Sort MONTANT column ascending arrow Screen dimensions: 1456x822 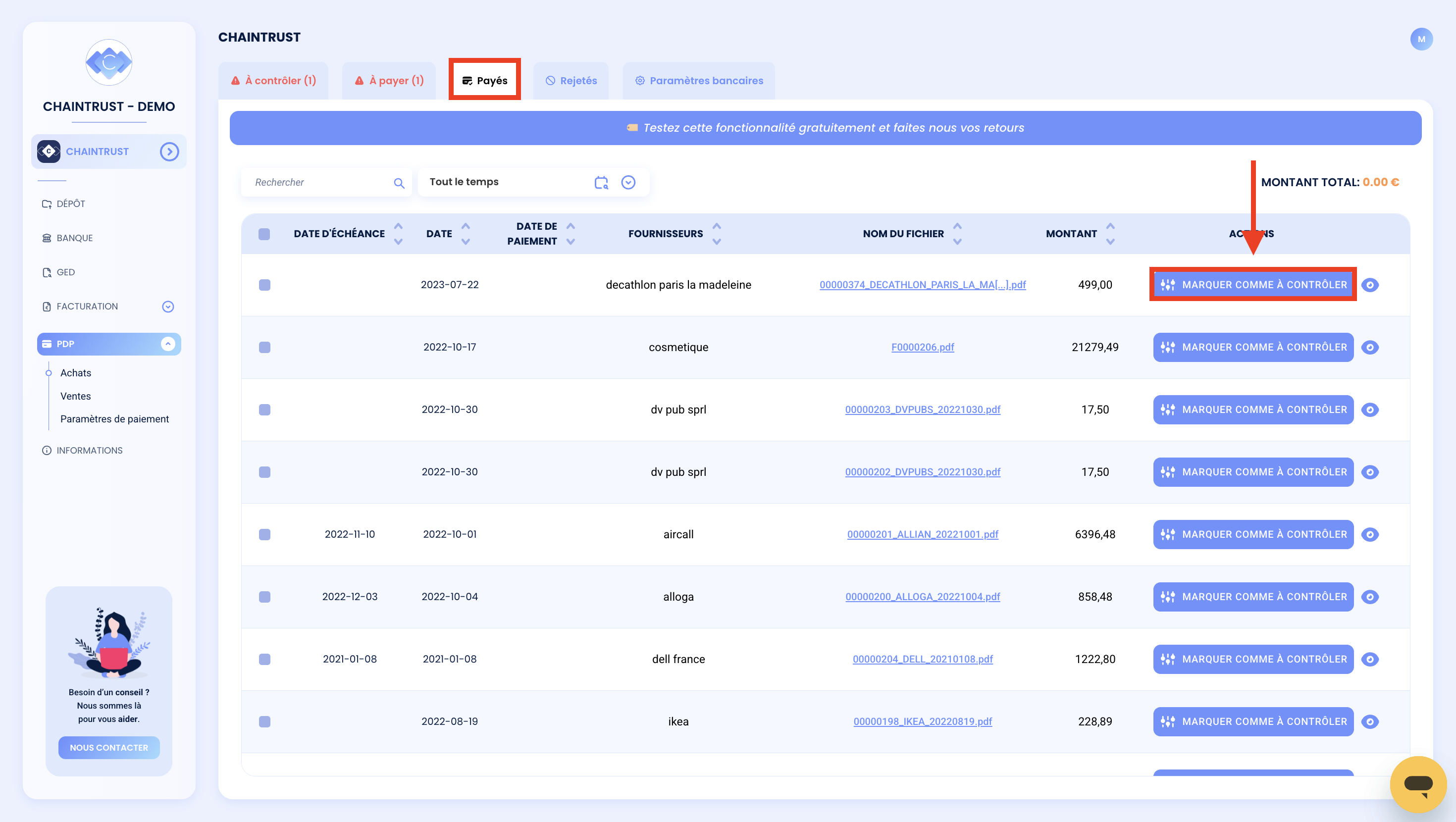(x=1111, y=226)
